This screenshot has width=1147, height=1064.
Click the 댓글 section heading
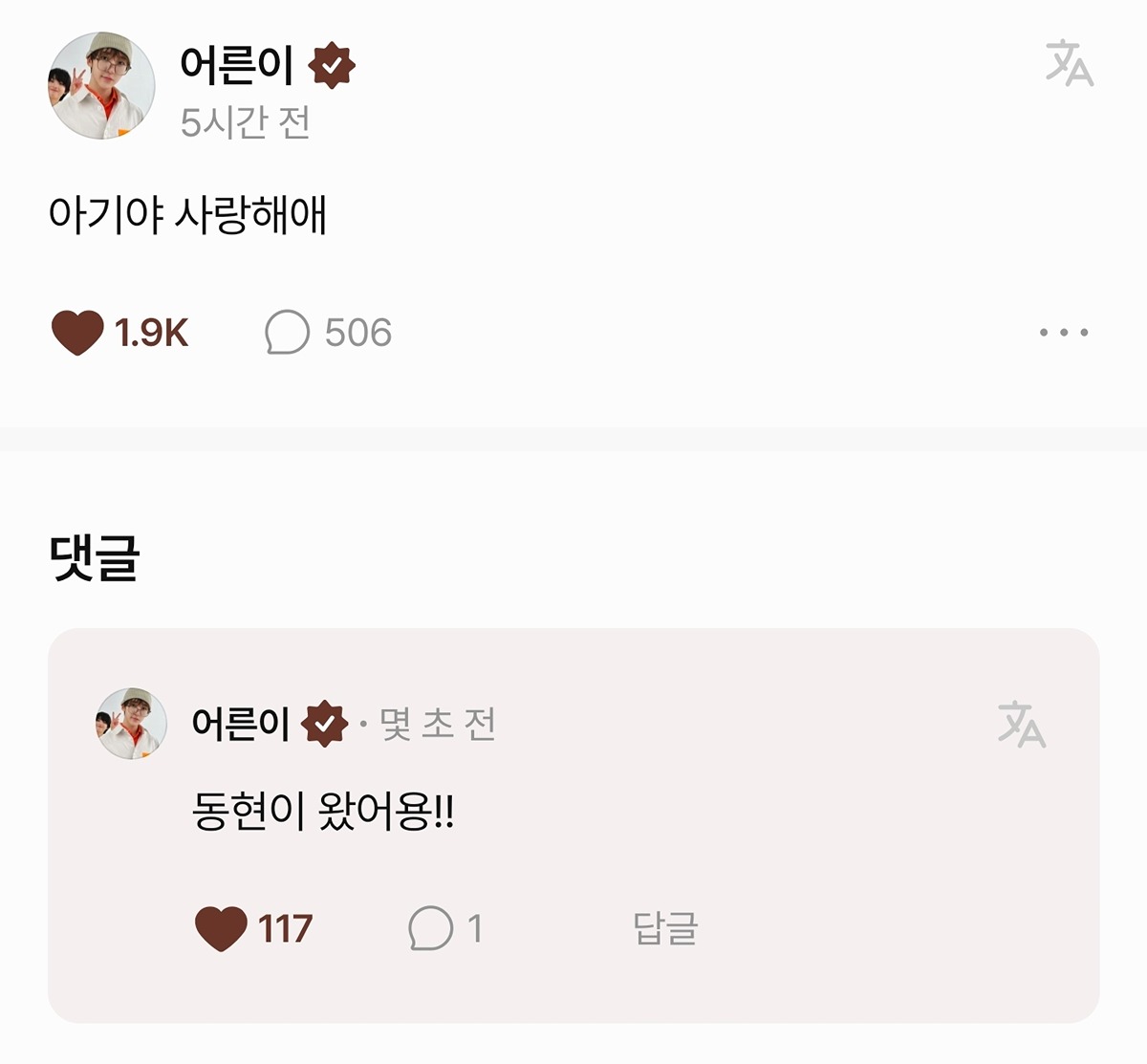click(x=95, y=558)
